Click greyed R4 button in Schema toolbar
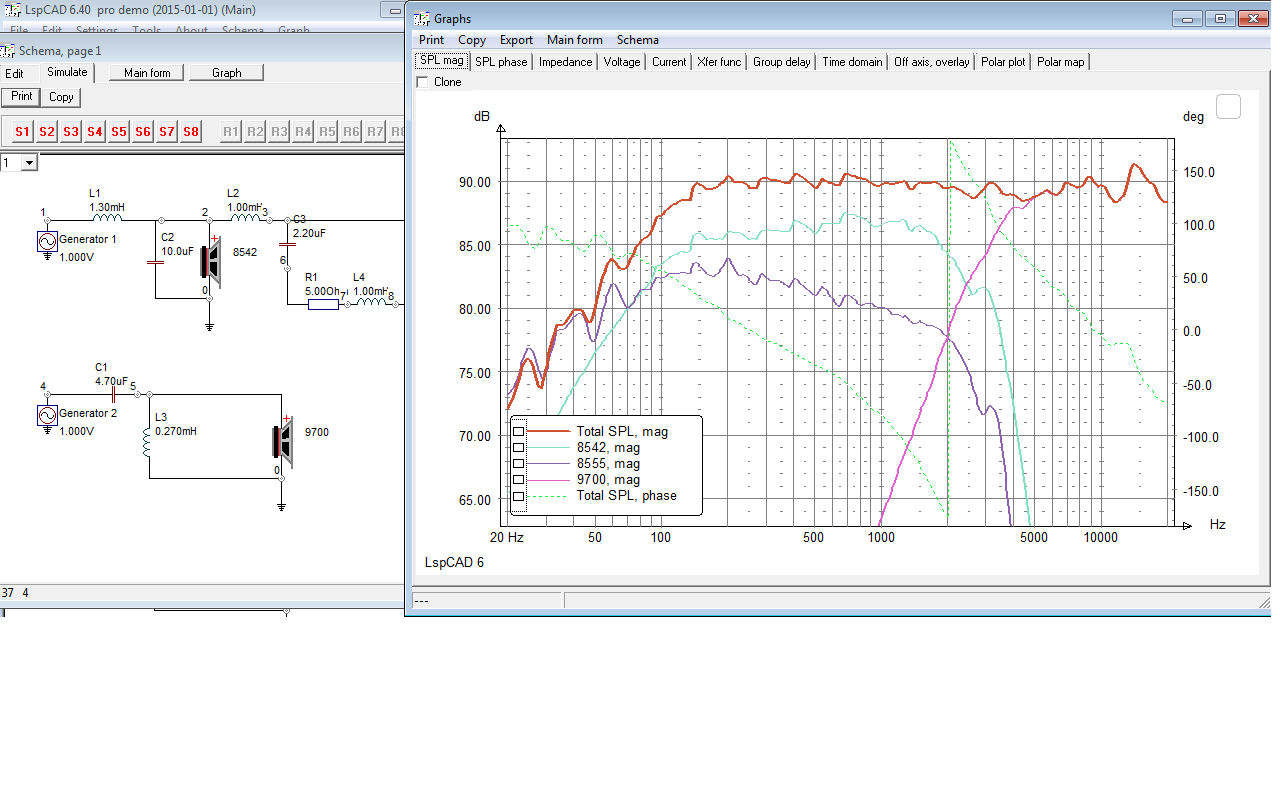This screenshot has width=1280, height=800. (x=303, y=131)
